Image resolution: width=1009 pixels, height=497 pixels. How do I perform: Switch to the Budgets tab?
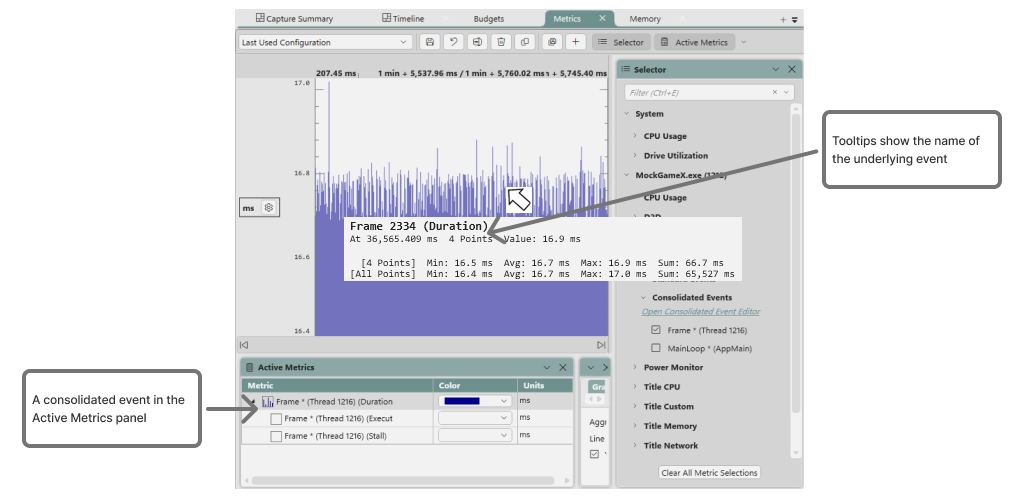488,19
